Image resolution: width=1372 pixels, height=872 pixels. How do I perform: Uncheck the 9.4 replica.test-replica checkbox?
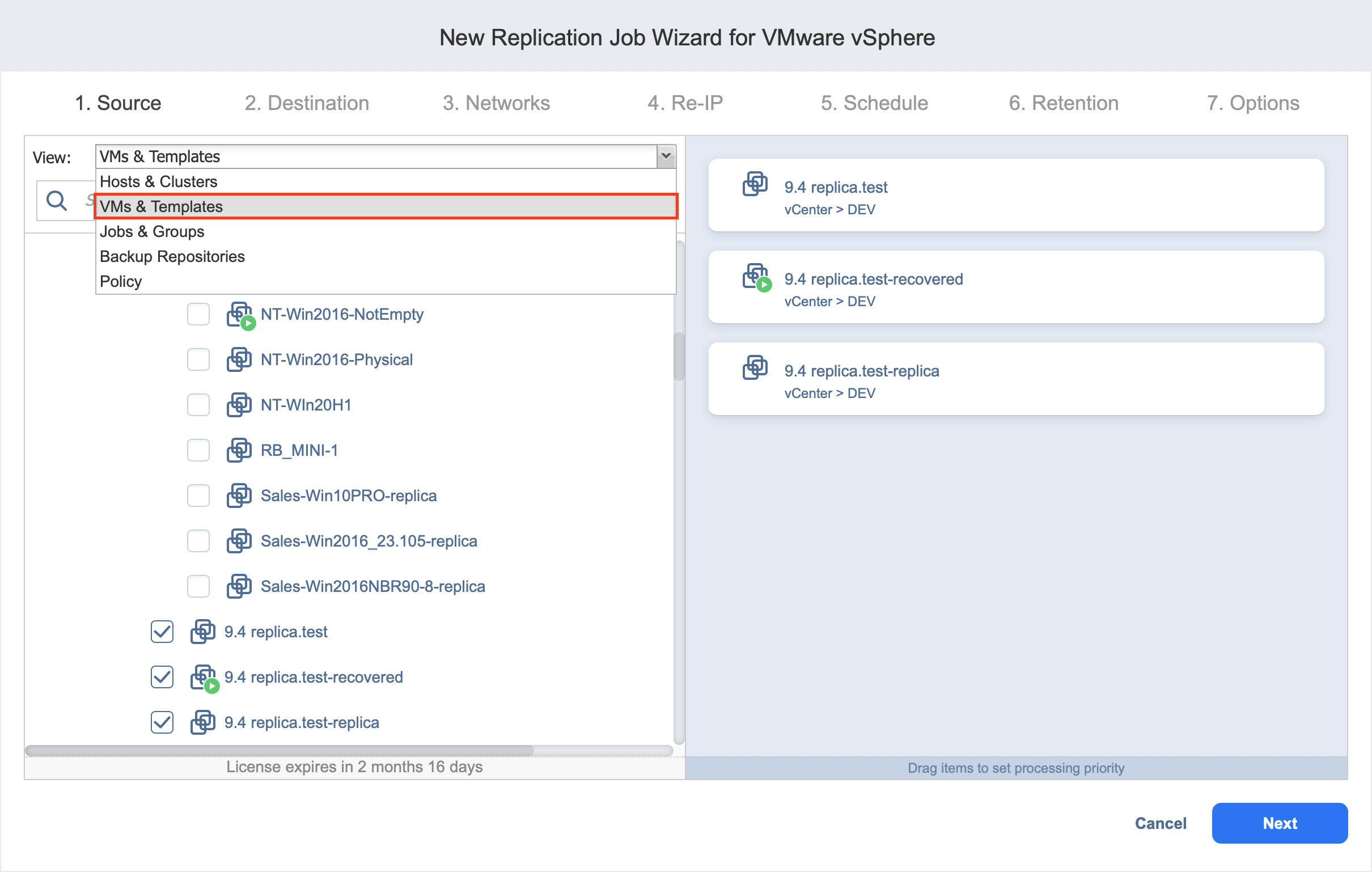(162, 723)
